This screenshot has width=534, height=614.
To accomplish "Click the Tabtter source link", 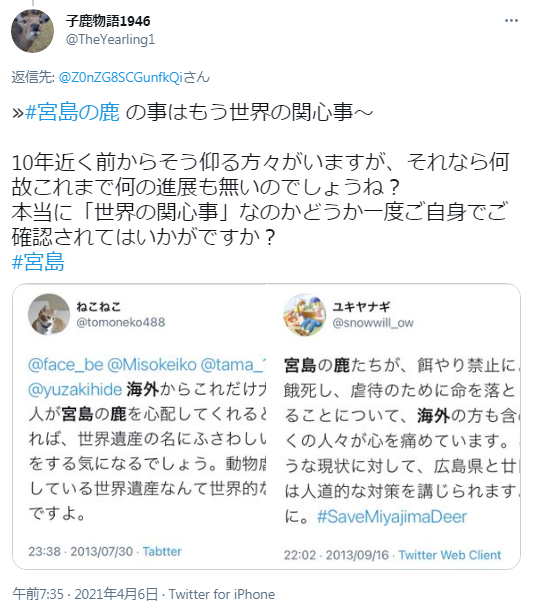I will [162, 551].
